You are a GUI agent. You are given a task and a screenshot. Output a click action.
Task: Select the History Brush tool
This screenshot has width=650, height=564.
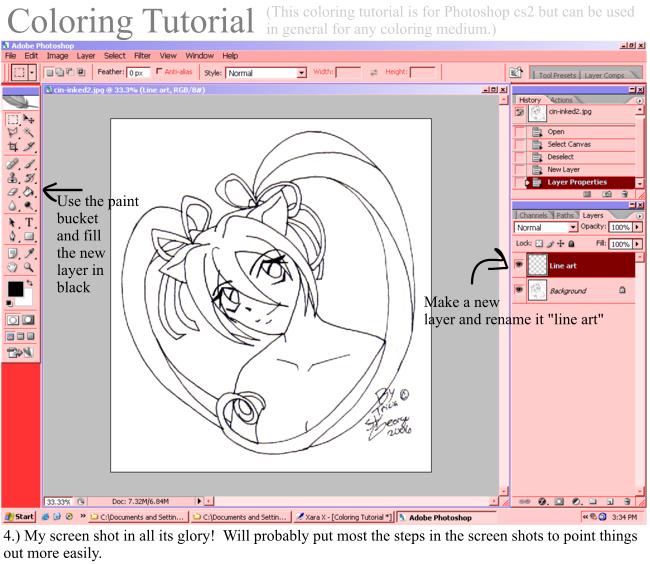tap(29, 178)
